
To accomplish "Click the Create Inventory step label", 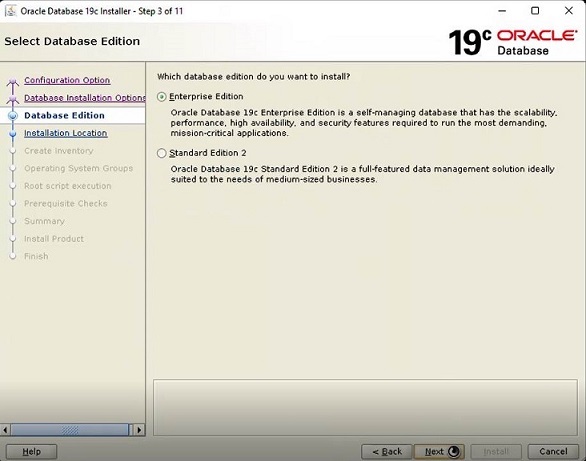I will (x=59, y=151).
